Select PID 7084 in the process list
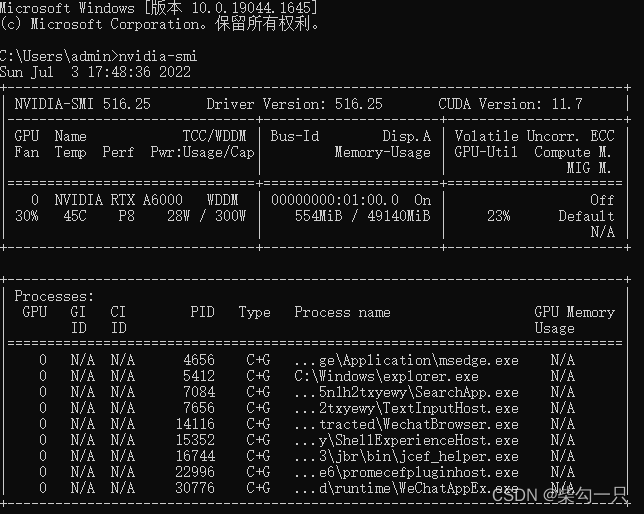 199,392
